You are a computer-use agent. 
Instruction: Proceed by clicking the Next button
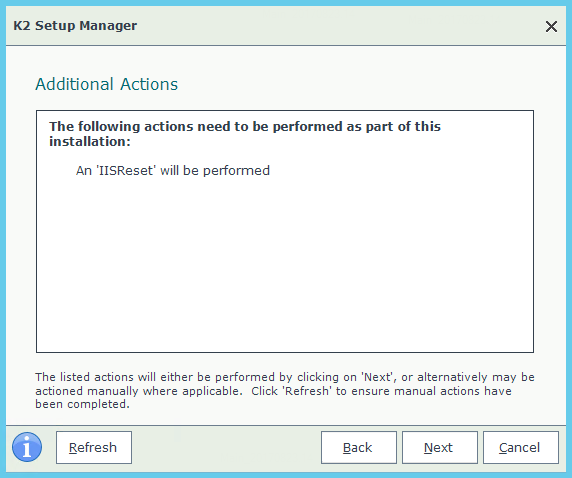click(440, 447)
